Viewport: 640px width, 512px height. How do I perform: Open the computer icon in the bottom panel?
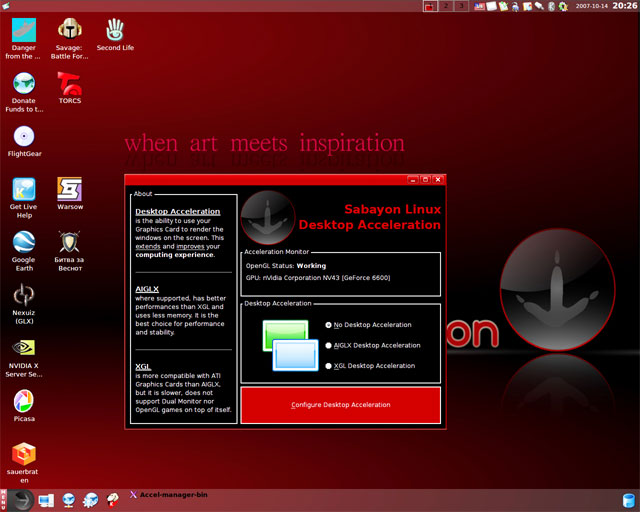click(x=46, y=501)
